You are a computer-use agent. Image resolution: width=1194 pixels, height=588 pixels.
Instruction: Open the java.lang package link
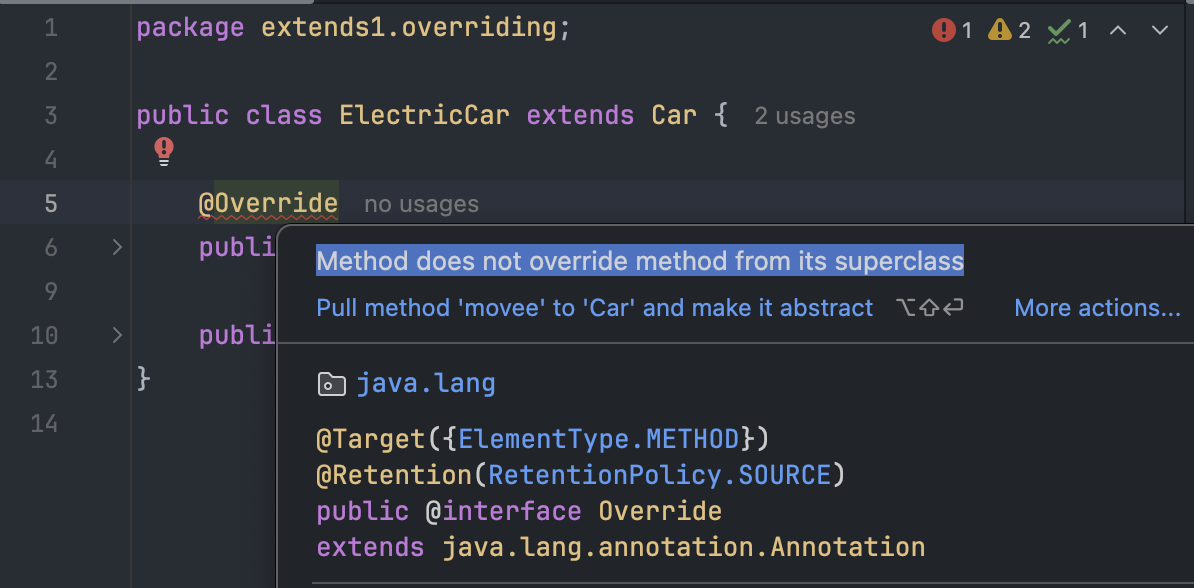coord(426,383)
